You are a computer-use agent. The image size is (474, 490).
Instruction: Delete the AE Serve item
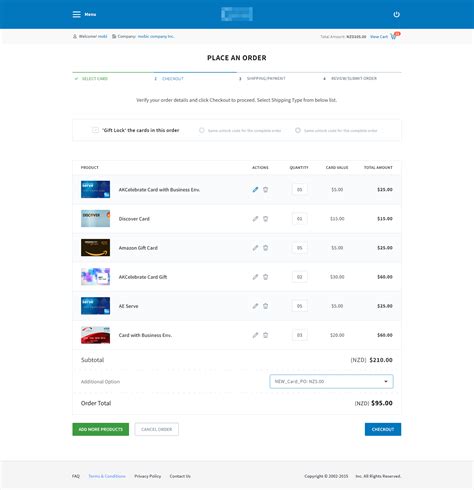click(265, 306)
